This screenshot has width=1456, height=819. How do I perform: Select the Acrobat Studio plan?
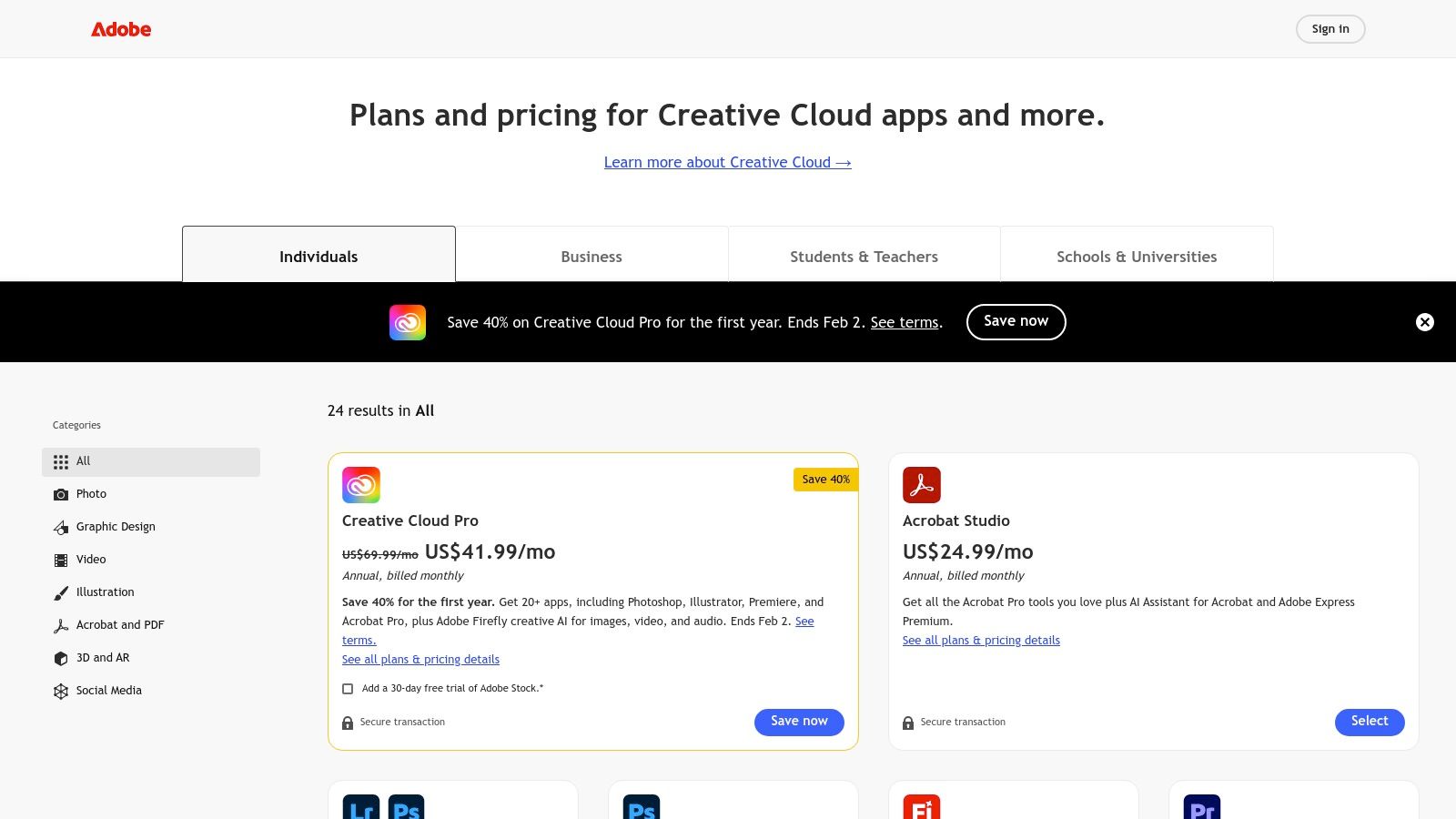click(x=1369, y=721)
